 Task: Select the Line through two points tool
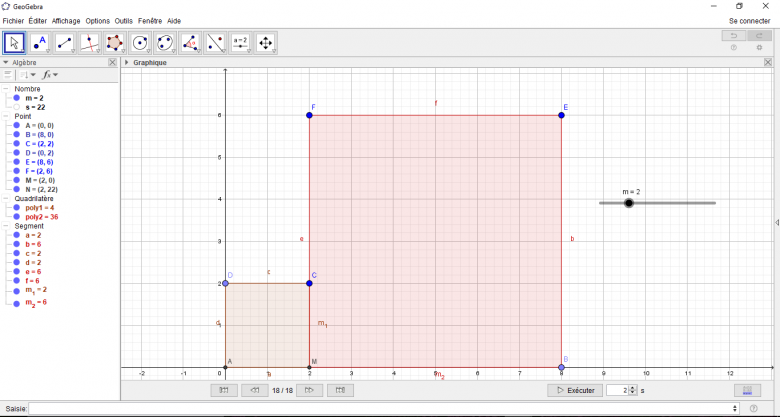coord(65,43)
